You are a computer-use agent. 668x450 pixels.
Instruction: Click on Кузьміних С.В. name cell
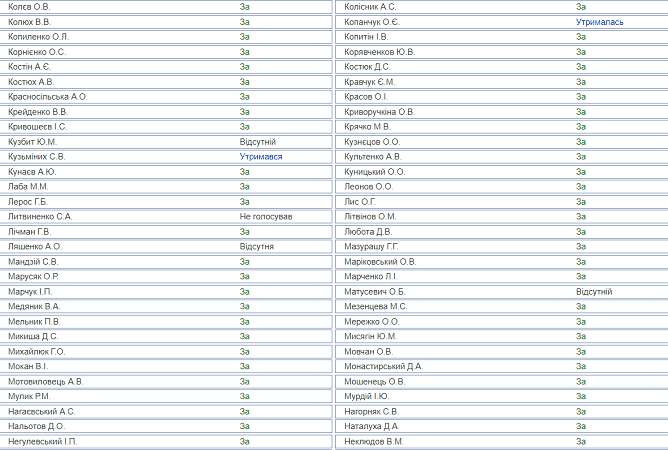click(x=37, y=157)
